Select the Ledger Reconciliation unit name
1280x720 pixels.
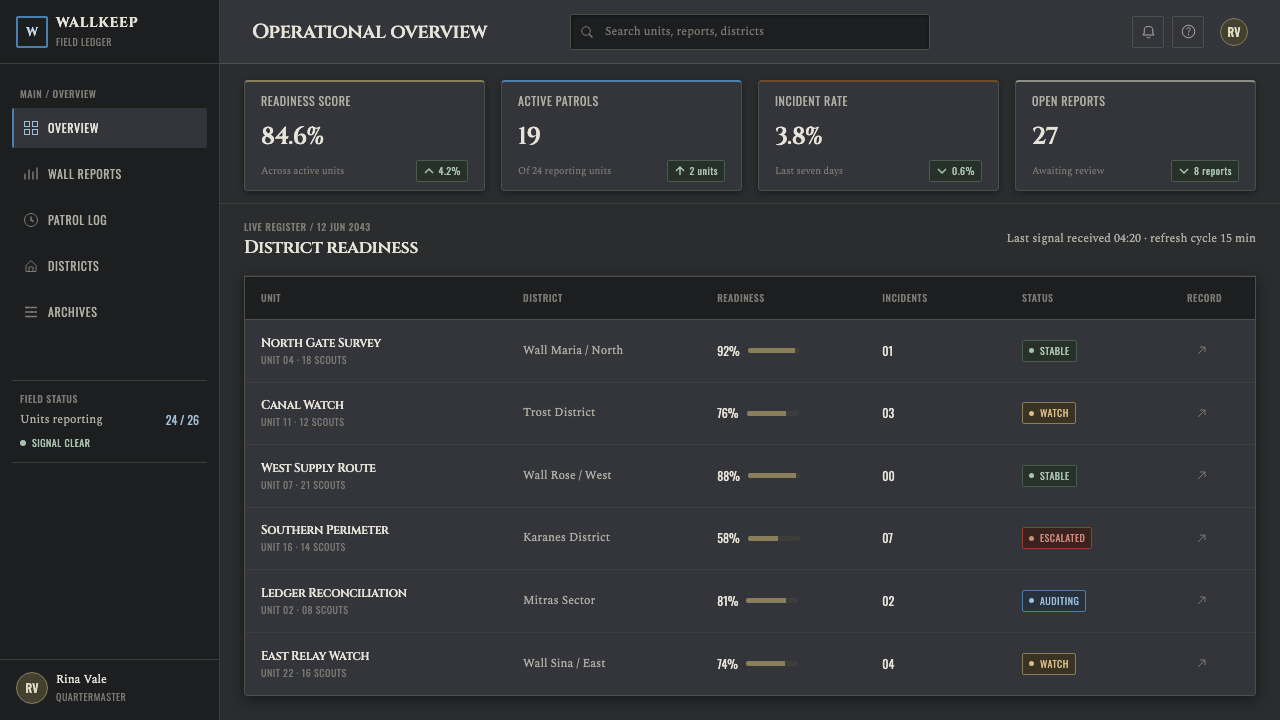tap(334, 593)
